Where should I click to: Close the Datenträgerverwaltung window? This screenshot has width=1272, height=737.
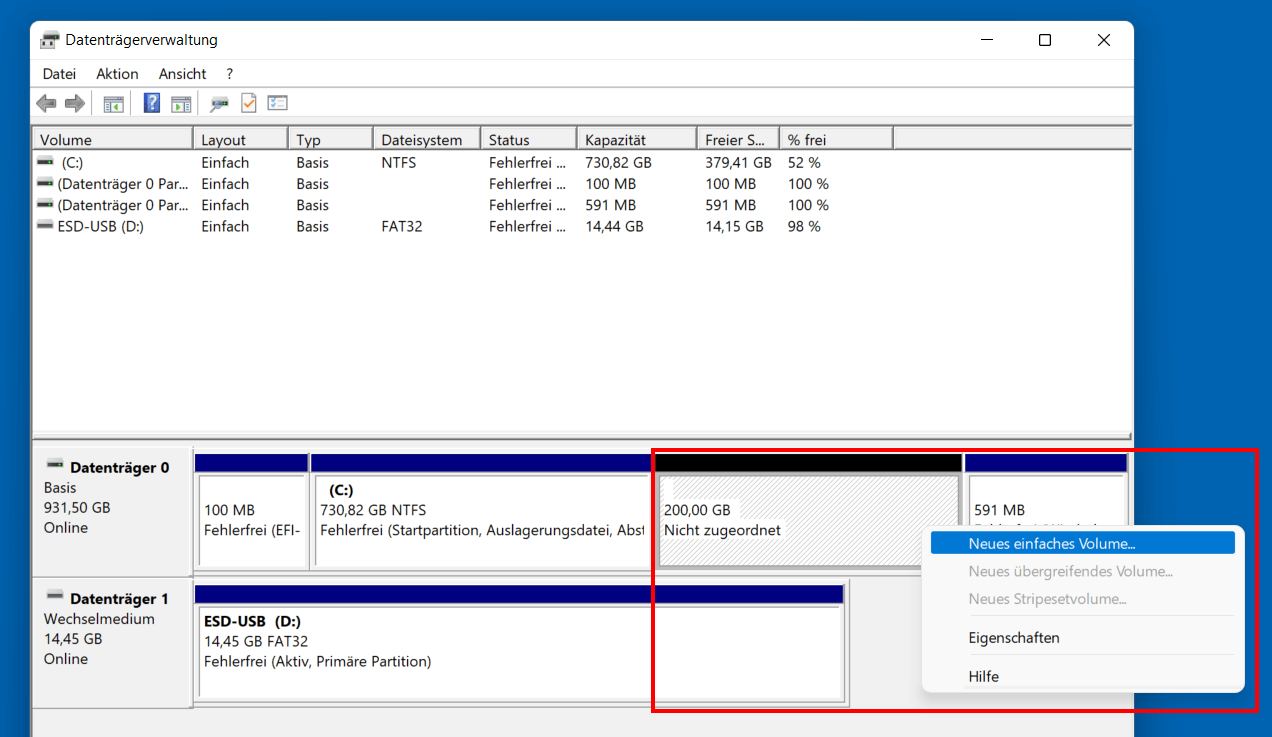point(1104,40)
